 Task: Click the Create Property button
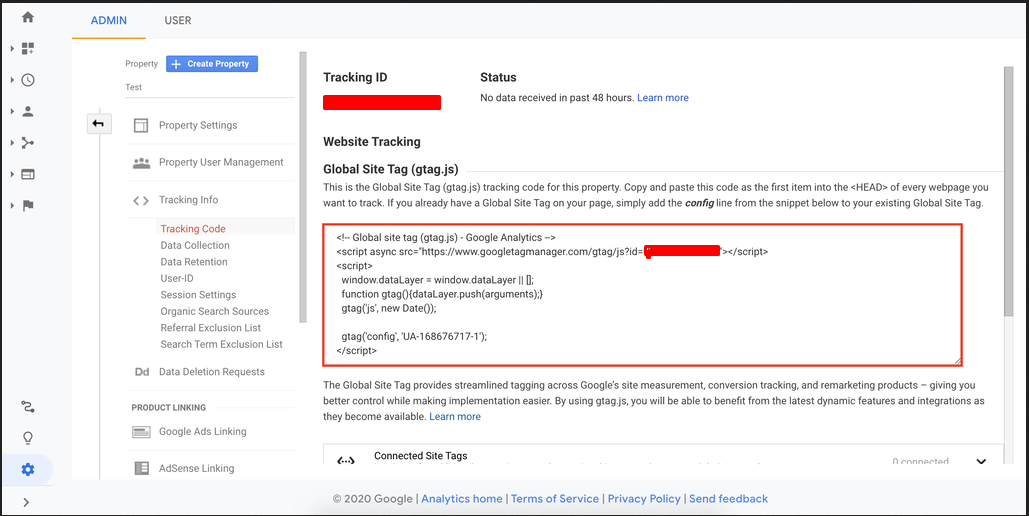tap(212, 64)
